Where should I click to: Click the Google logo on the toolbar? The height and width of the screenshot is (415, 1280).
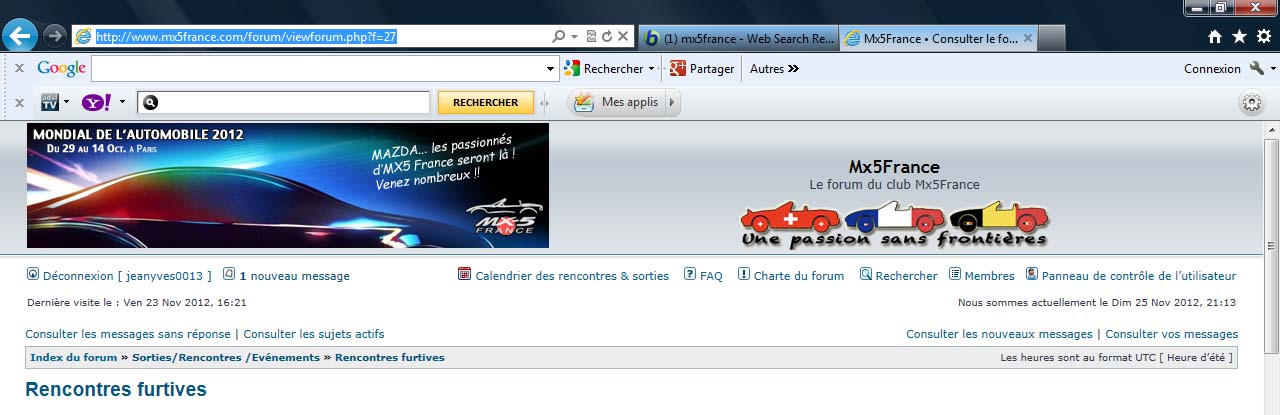click(62, 69)
